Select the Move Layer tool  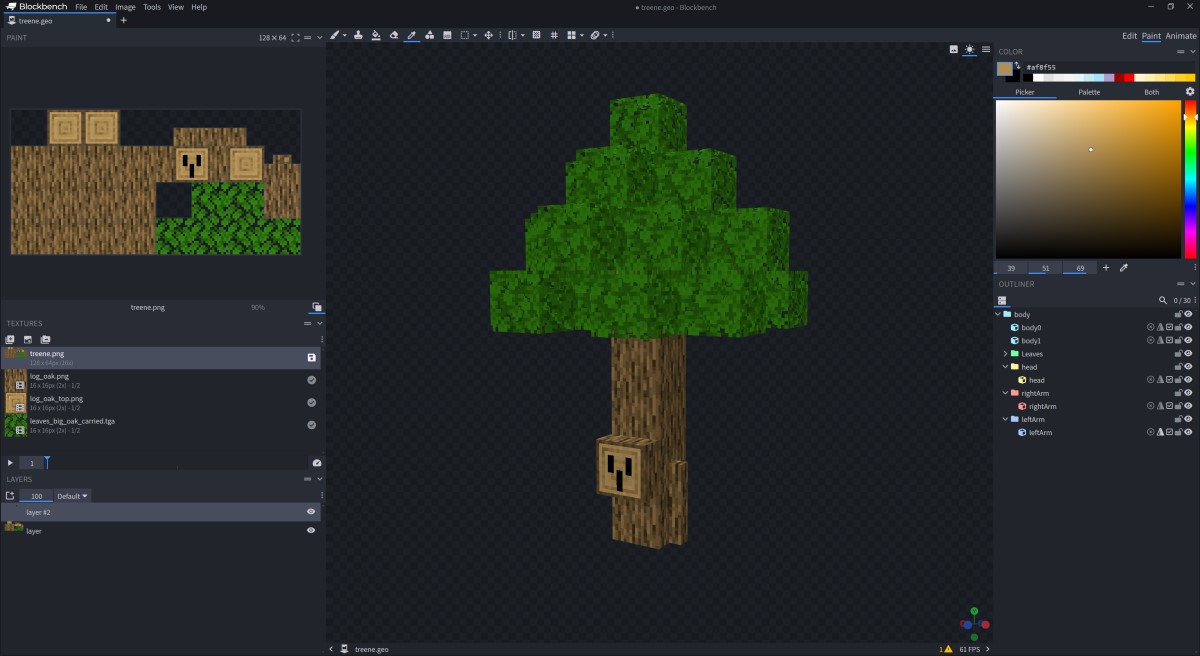point(489,35)
